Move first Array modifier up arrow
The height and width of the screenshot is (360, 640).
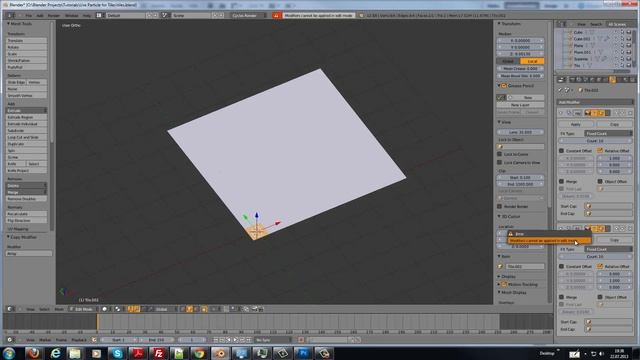pos(617,113)
